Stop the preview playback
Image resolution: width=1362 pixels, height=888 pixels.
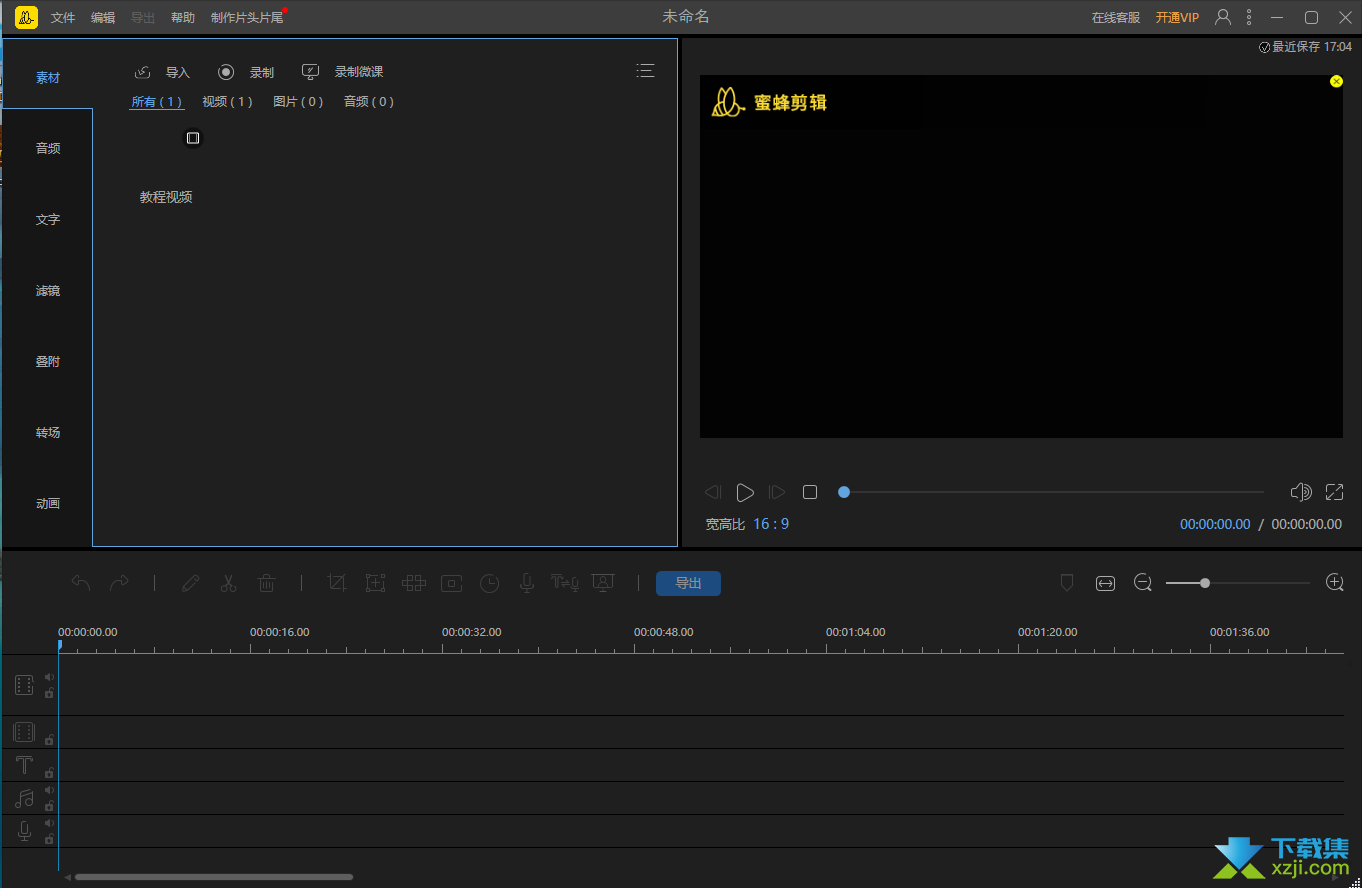pyautogui.click(x=810, y=492)
